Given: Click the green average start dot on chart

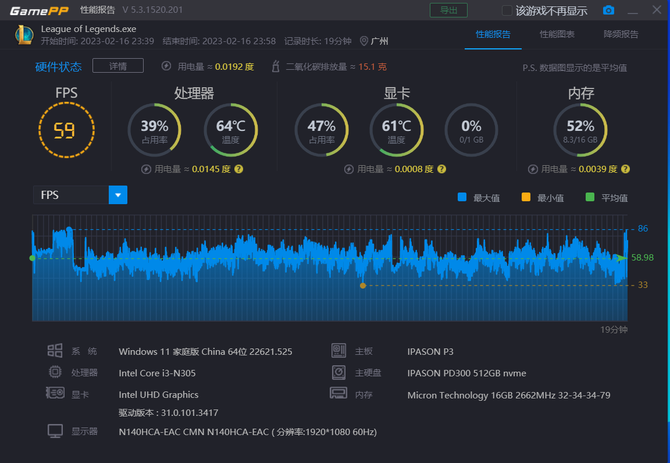Looking at the screenshot, I should [32, 258].
